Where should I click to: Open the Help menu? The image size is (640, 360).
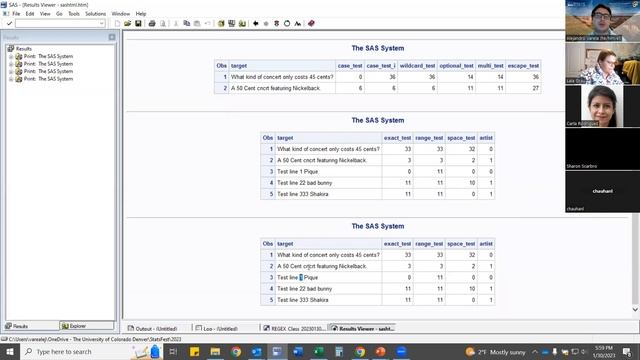click(x=141, y=14)
